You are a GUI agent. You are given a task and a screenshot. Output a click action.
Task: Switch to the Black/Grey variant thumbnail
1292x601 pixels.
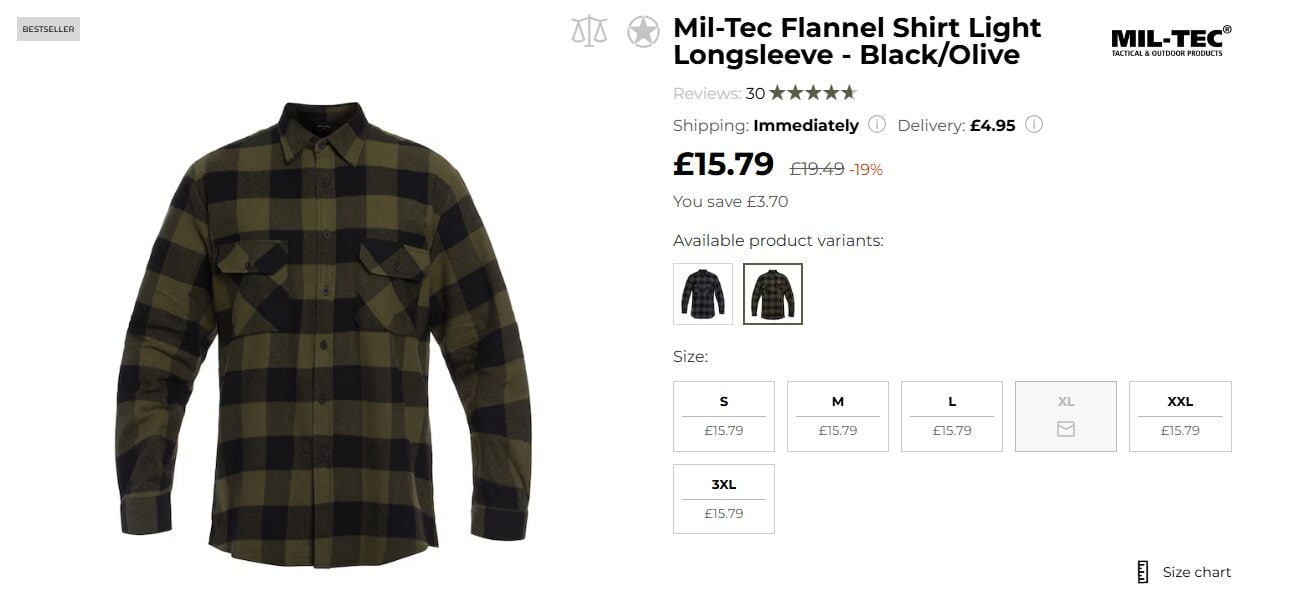(702, 293)
